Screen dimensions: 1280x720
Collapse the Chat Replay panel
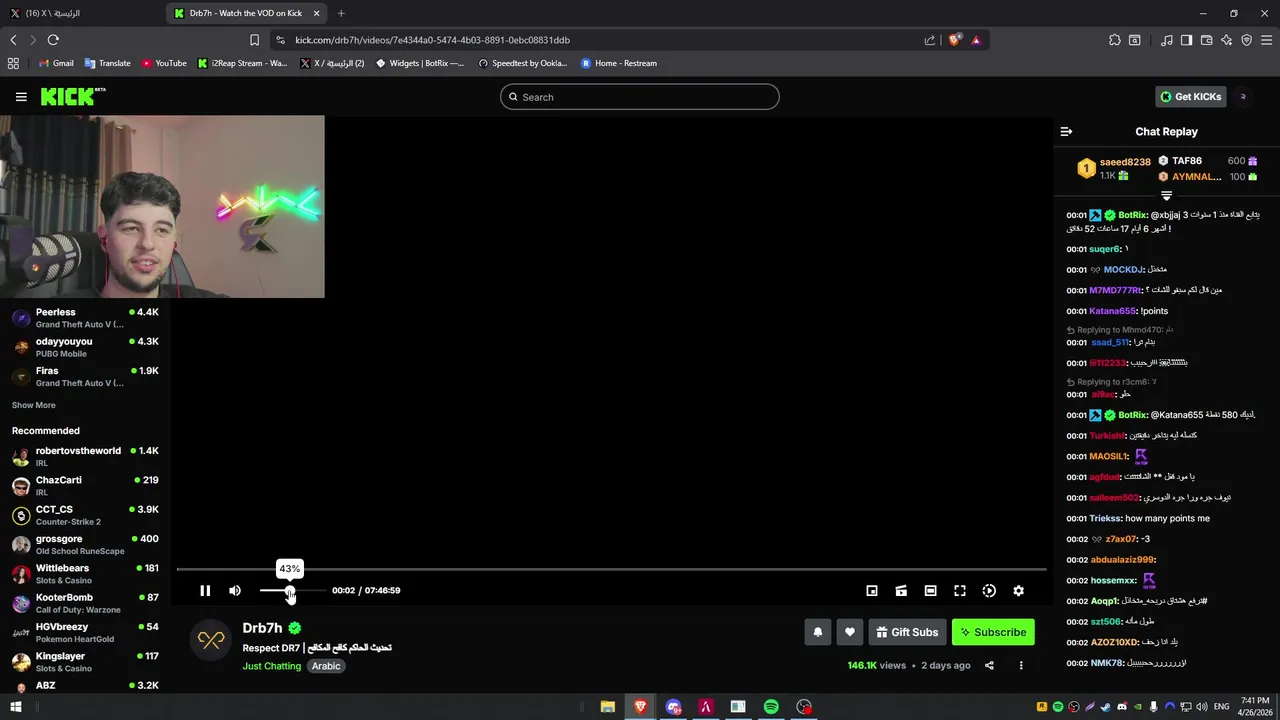[1066, 132]
